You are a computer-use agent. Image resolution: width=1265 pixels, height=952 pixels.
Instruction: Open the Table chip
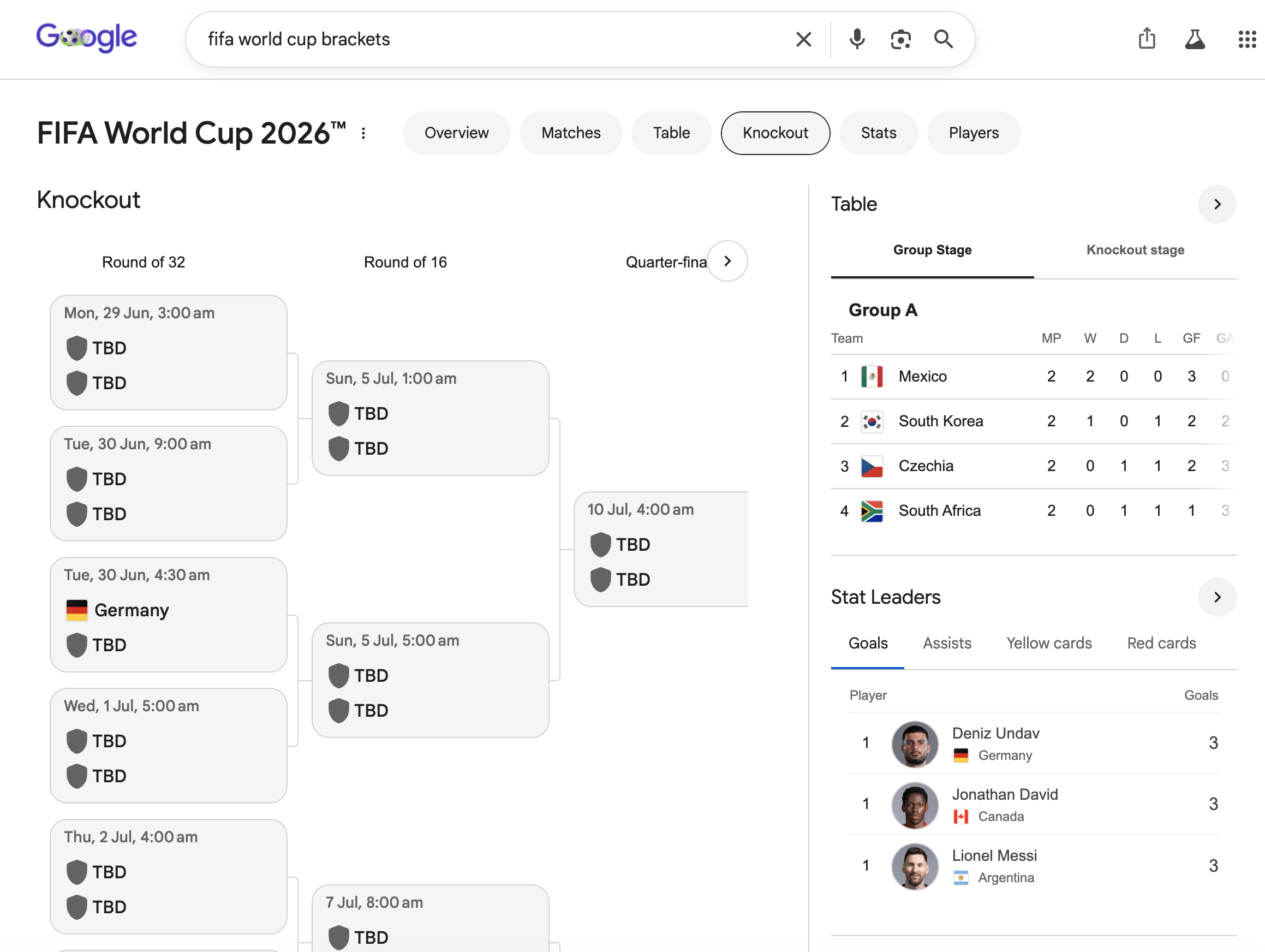coord(671,133)
